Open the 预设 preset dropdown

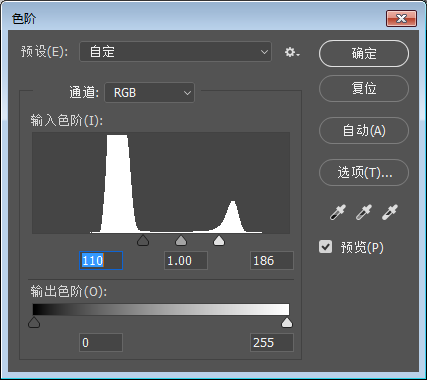[x=176, y=52]
